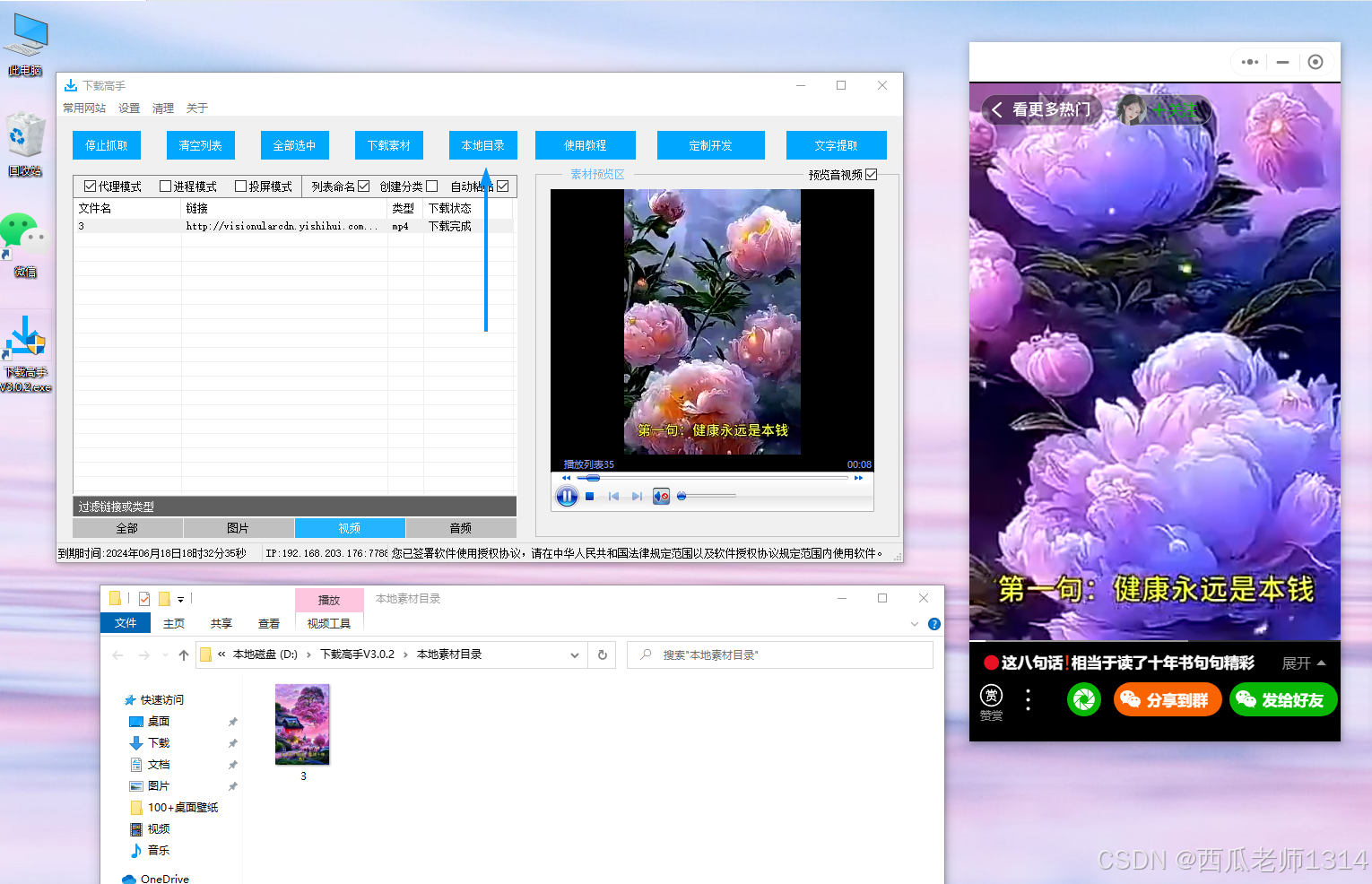
Task: Click the 停止抓取 button
Action: [x=107, y=145]
